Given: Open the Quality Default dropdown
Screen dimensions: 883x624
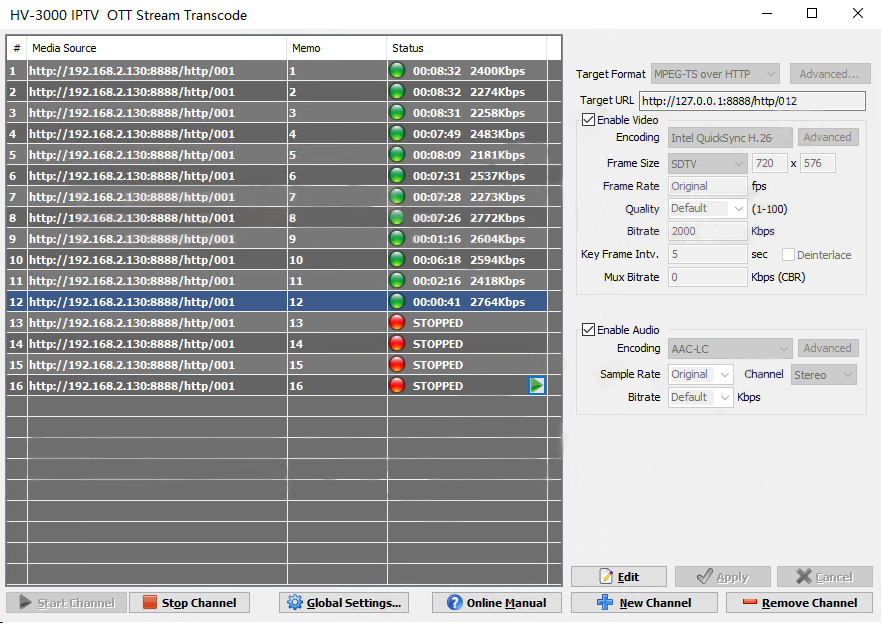Looking at the screenshot, I should (707, 208).
